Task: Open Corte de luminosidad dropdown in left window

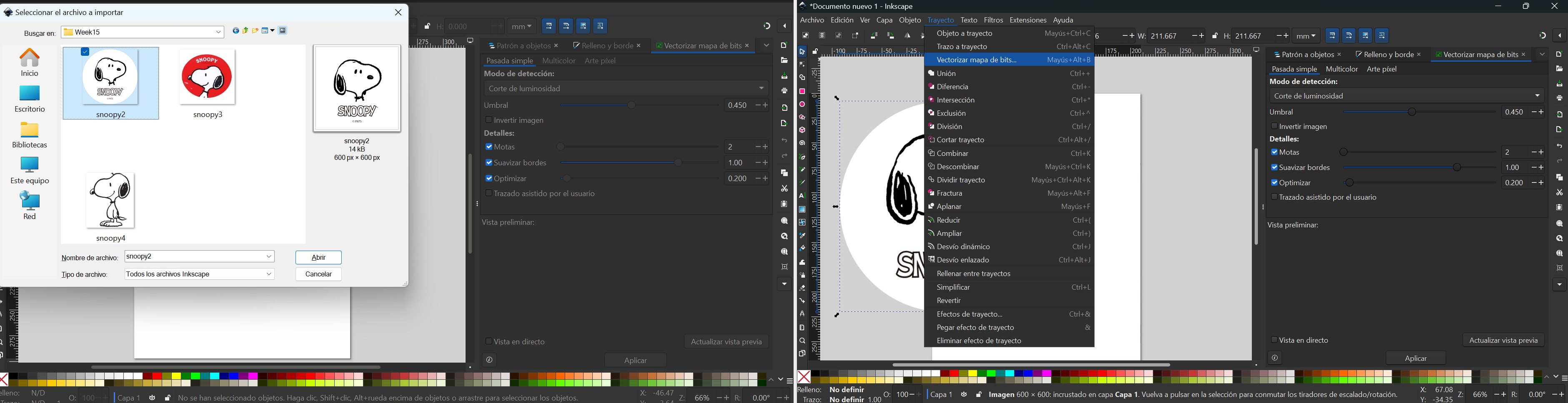Action: pos(626,89)
